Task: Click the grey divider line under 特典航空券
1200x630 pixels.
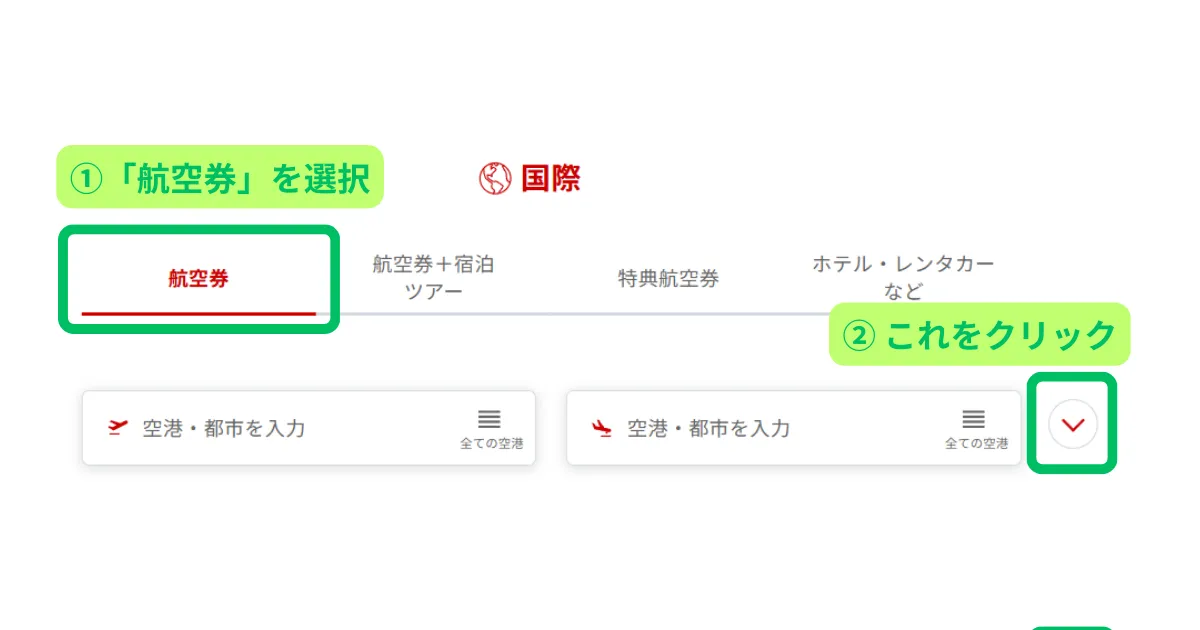Action: tap(668, 313)
